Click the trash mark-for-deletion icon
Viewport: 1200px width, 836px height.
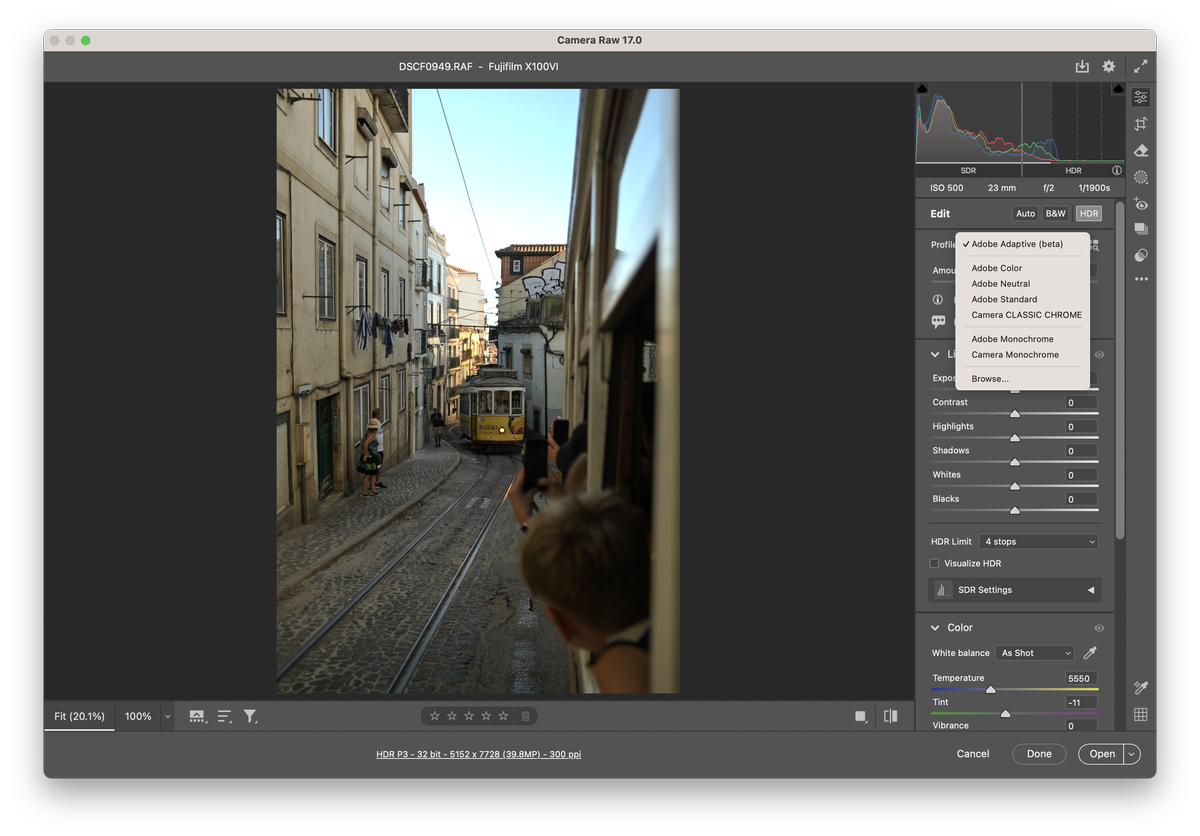(526, 716)
